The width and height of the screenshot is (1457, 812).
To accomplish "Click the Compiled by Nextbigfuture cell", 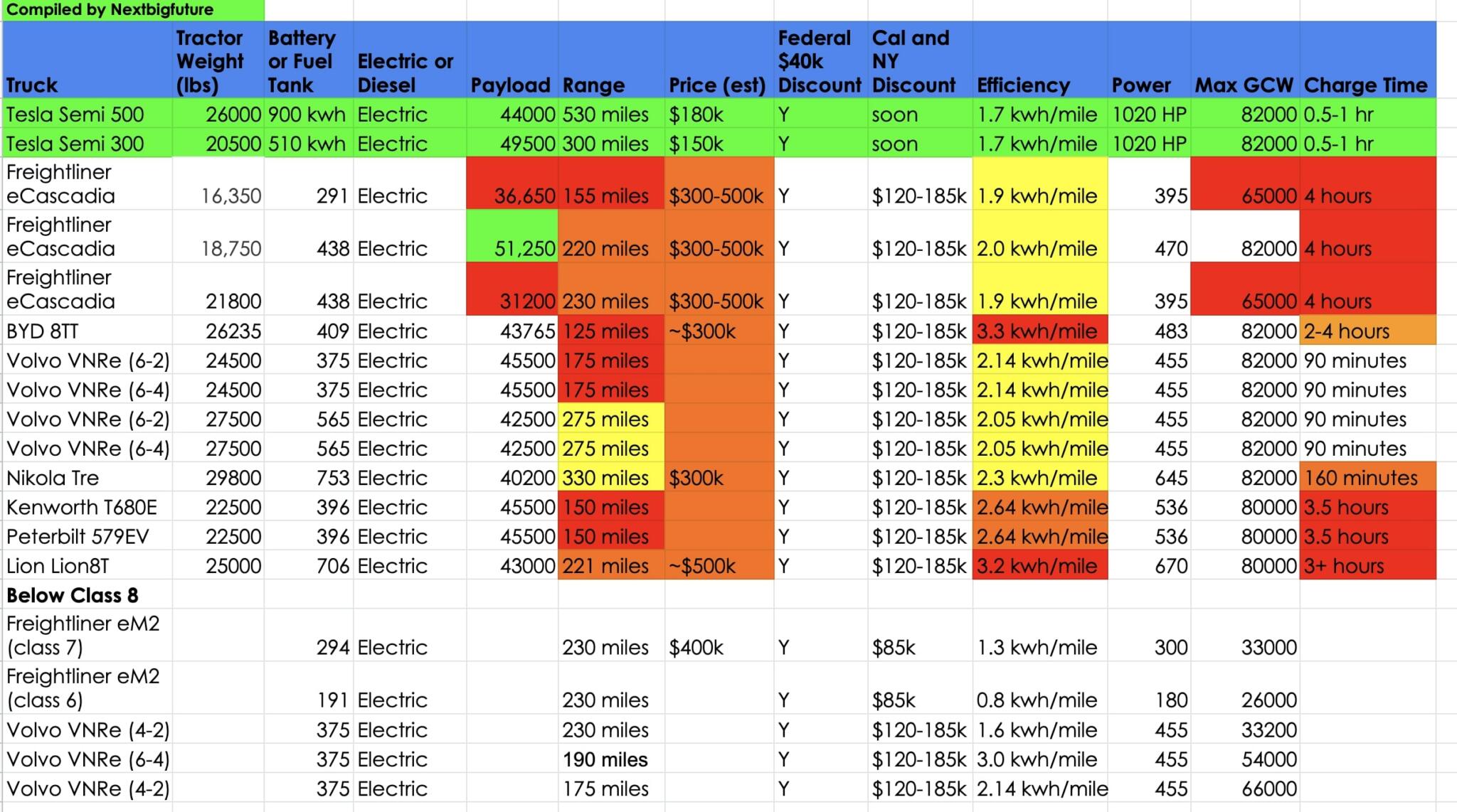I will point(133,10).
